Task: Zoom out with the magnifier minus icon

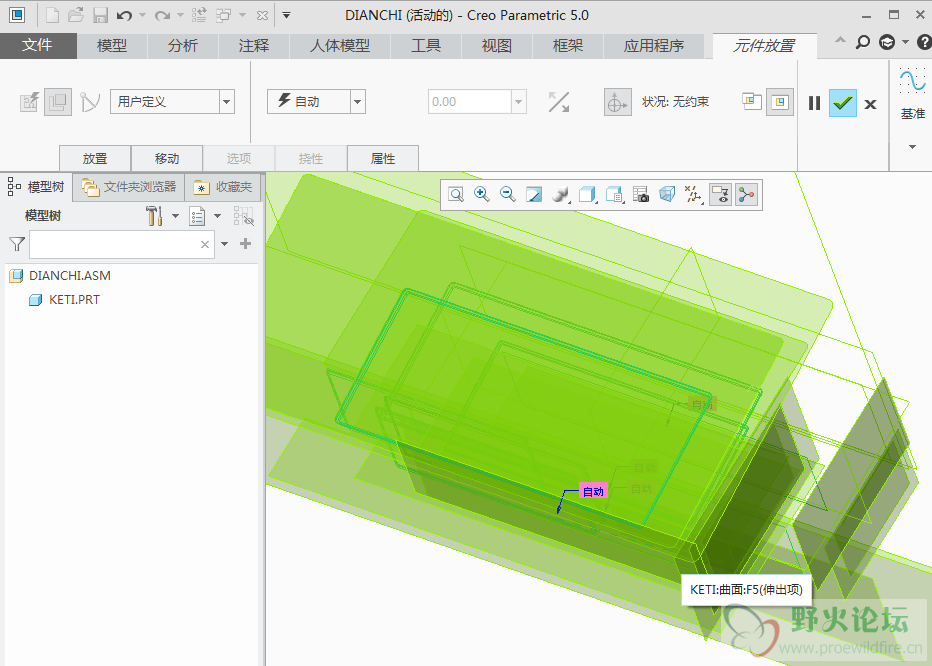Action: point(507,194)
